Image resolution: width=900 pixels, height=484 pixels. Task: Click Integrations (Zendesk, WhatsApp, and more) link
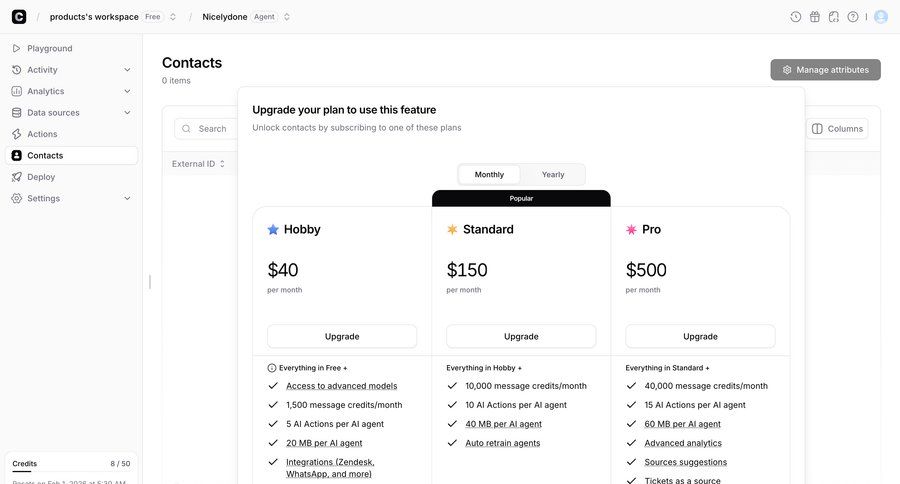330,468
